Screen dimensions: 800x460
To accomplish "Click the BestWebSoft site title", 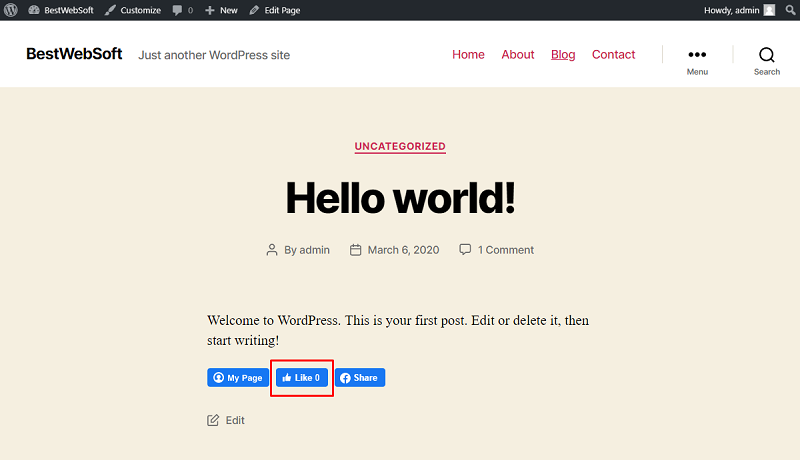I will 74,54.
